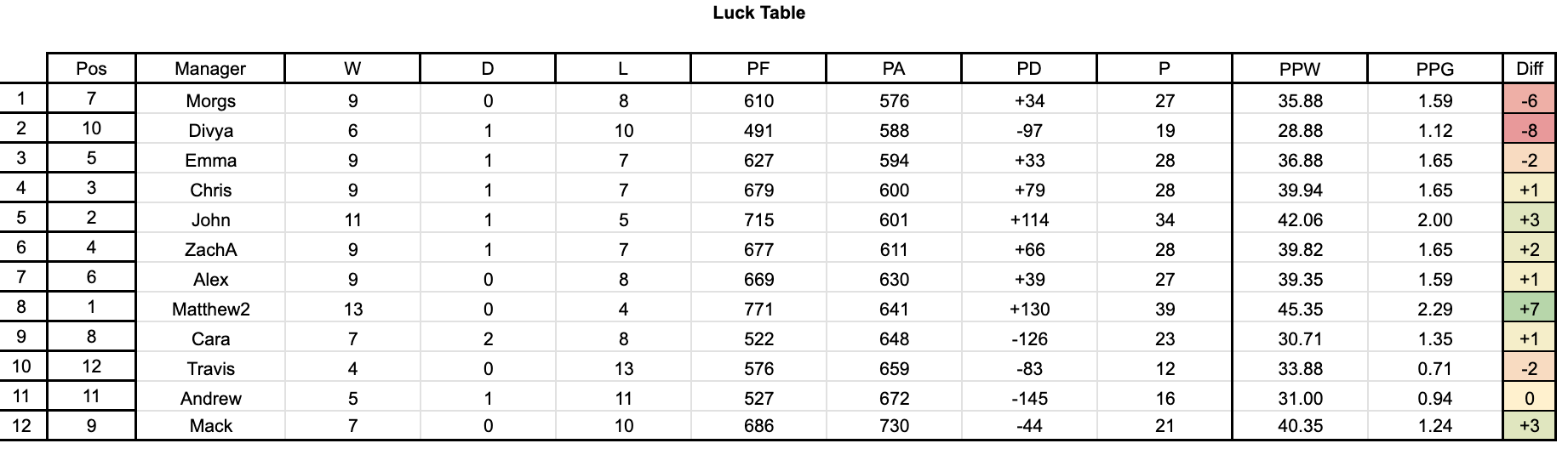Image resolution: width=1568 pixels, height=449 pixels.
Task: Select the Manager column header
Action: [x=210, y=69]
